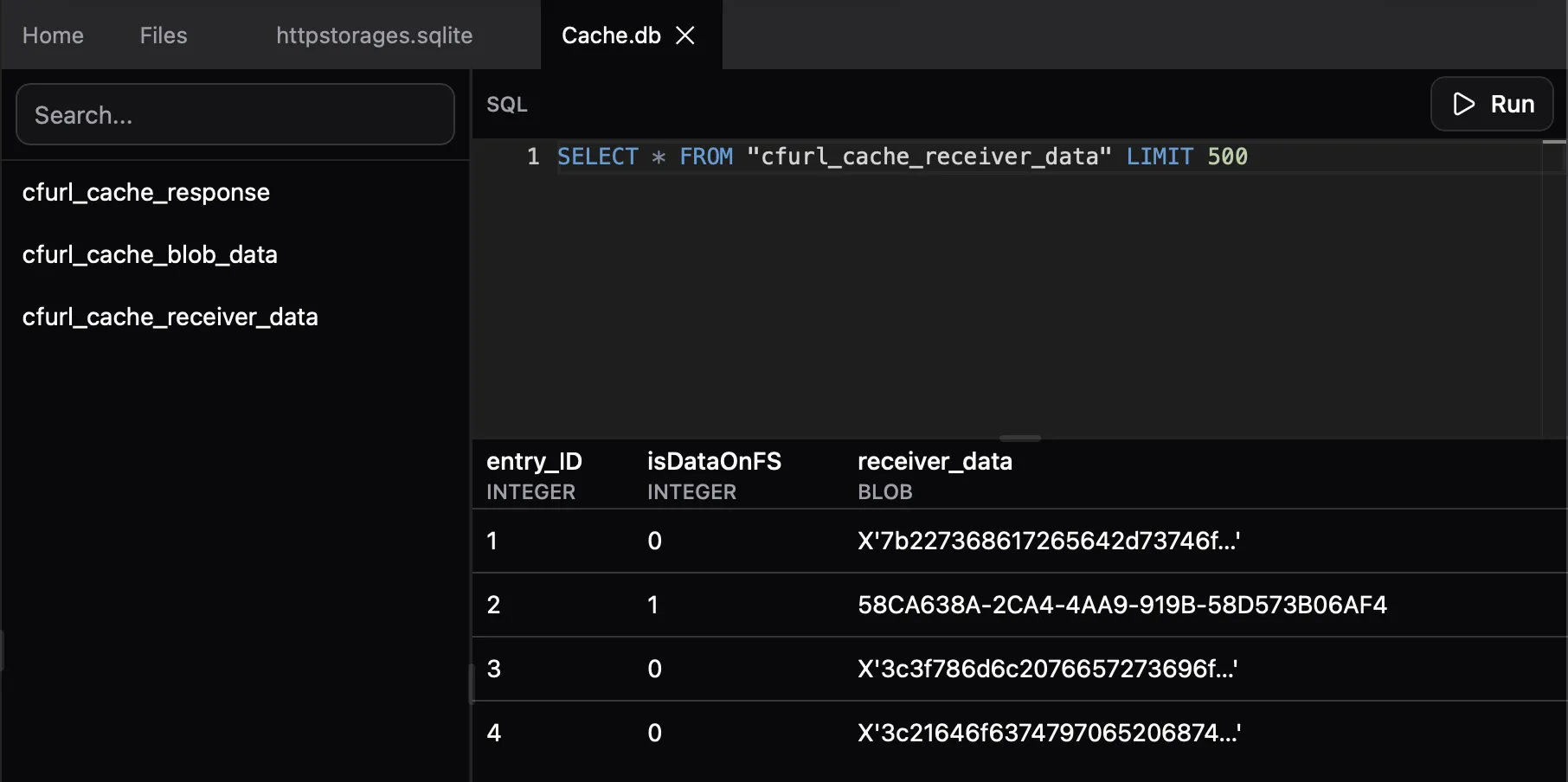Click the receiver_data column header
This screenshot has width=1568, height=782.
[x=935, y=461]
